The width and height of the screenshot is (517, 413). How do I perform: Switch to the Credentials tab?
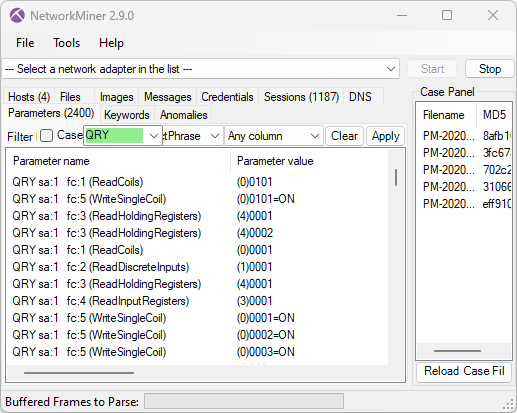[227, 97]
